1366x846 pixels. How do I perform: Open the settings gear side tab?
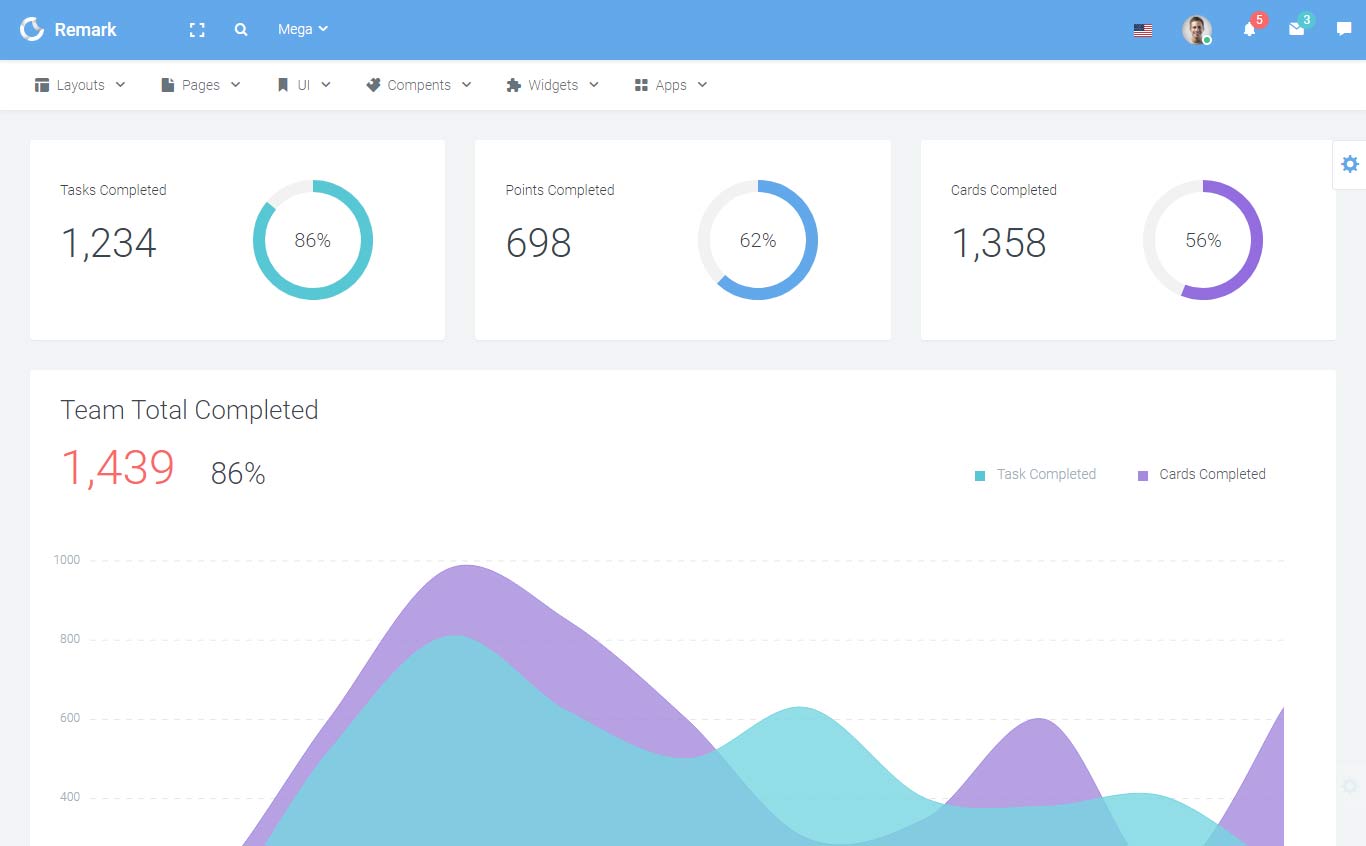pyautogui.click(x=1350, y=164)
